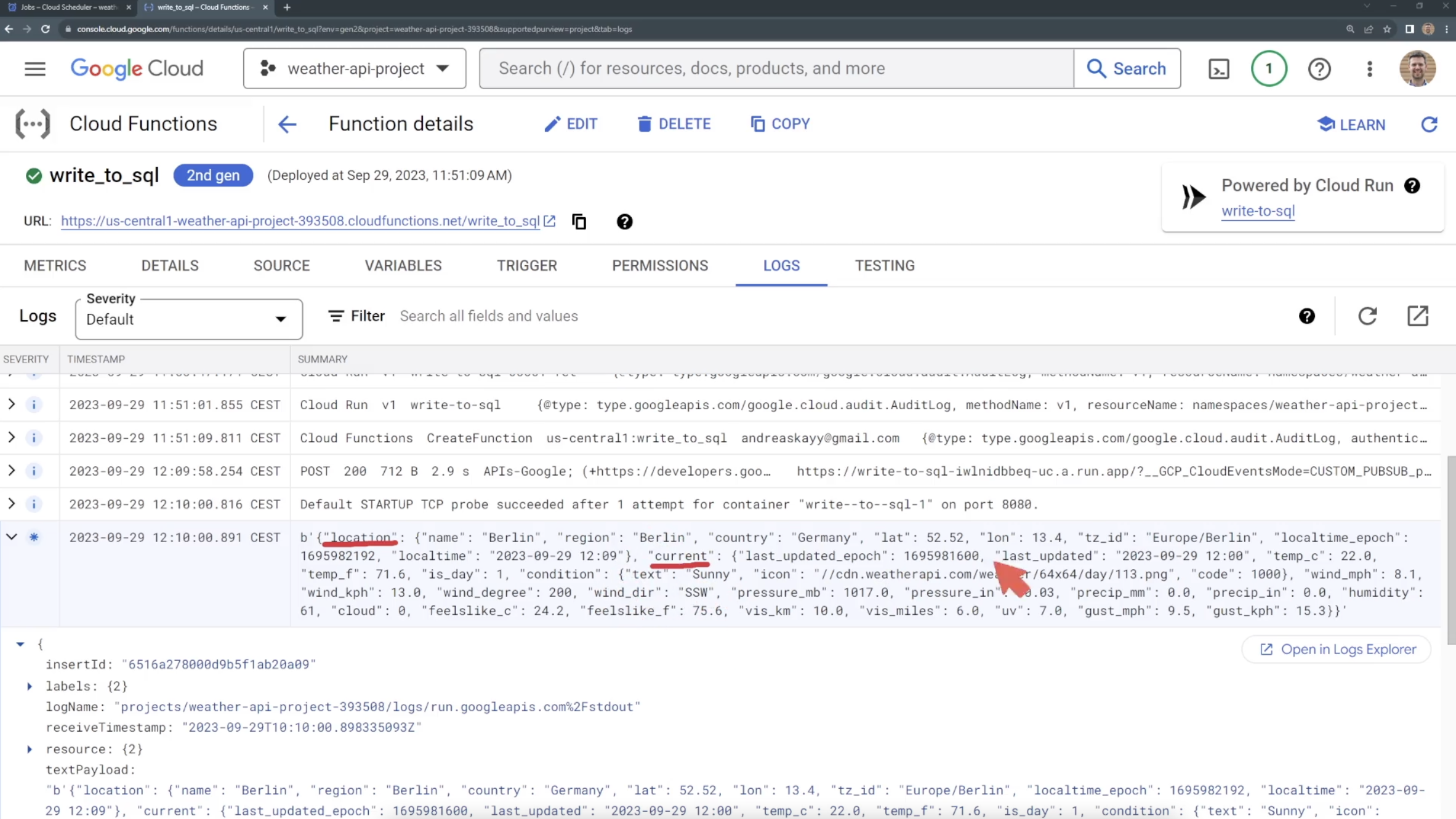
Task: Switch to the SOURCE tab
Action: click(x=281, y=266)
